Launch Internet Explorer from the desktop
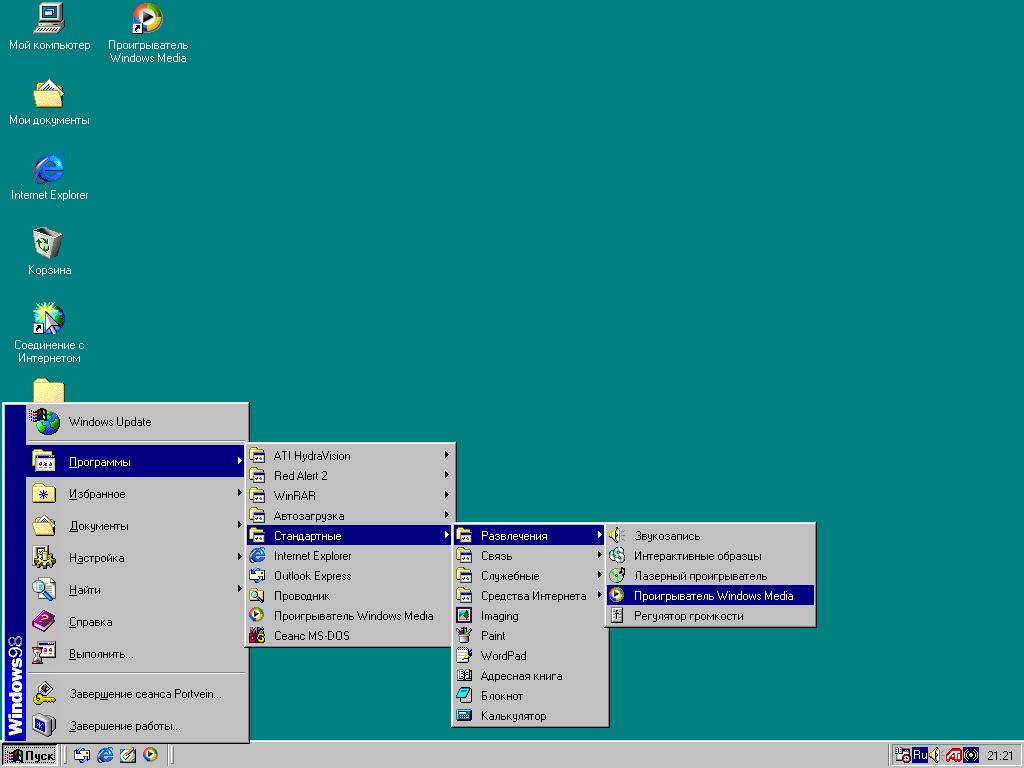Viewport: 1024px width, 768px height. [x=49, y=177]
